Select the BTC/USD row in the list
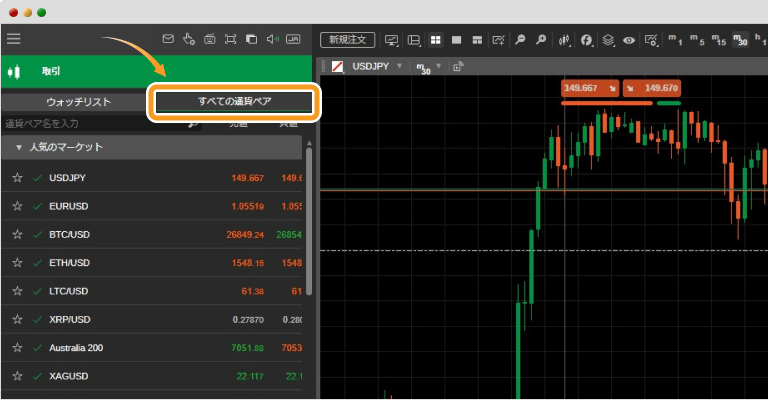The image size is (768, 400). click(152, 235)
